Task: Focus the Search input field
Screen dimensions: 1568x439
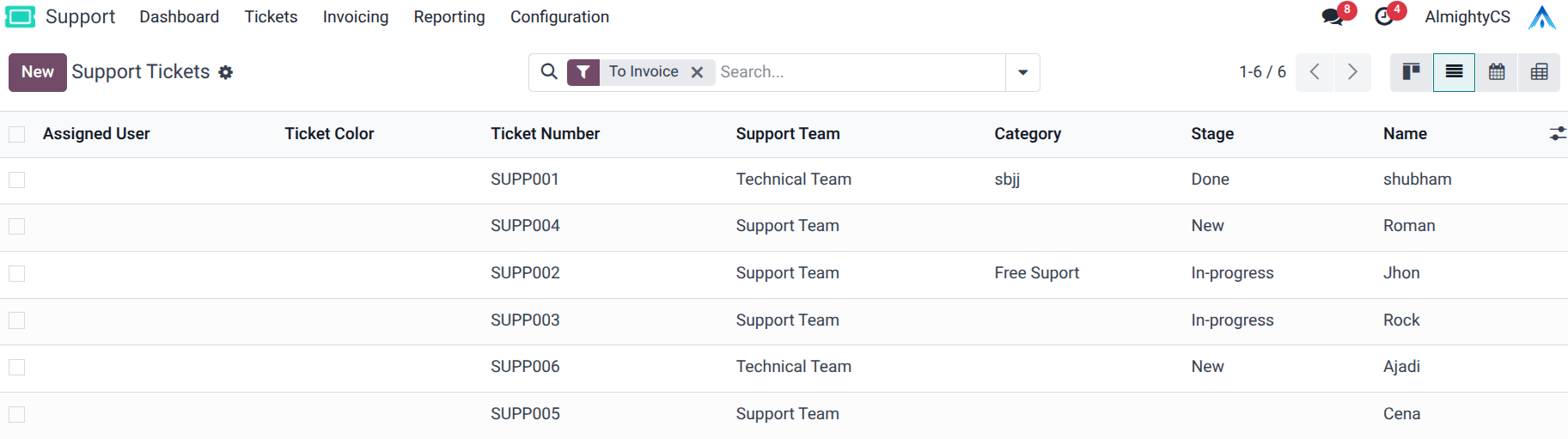Action: point(859,72)
